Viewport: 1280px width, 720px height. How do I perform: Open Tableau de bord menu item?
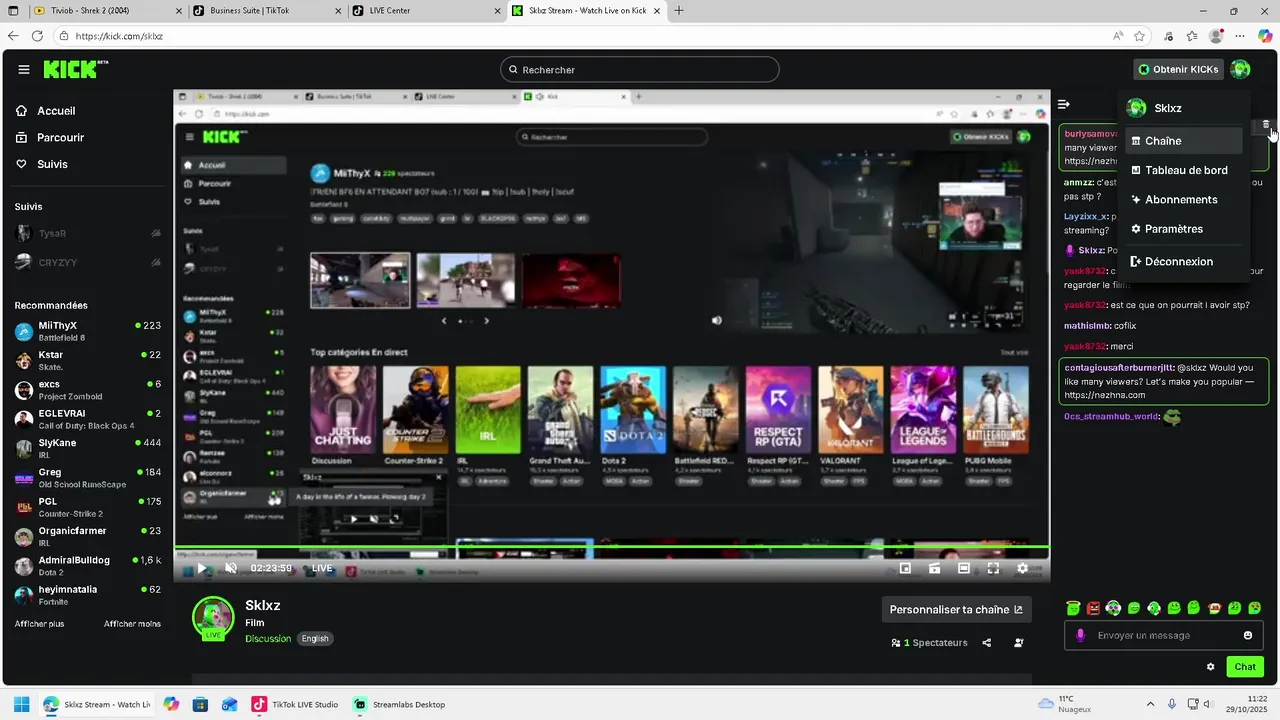tap(1184, 170)
